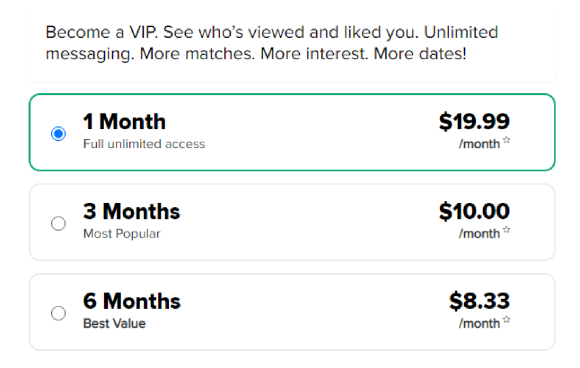
Task: Click the $8.33 price
Action: pos(479,301)
